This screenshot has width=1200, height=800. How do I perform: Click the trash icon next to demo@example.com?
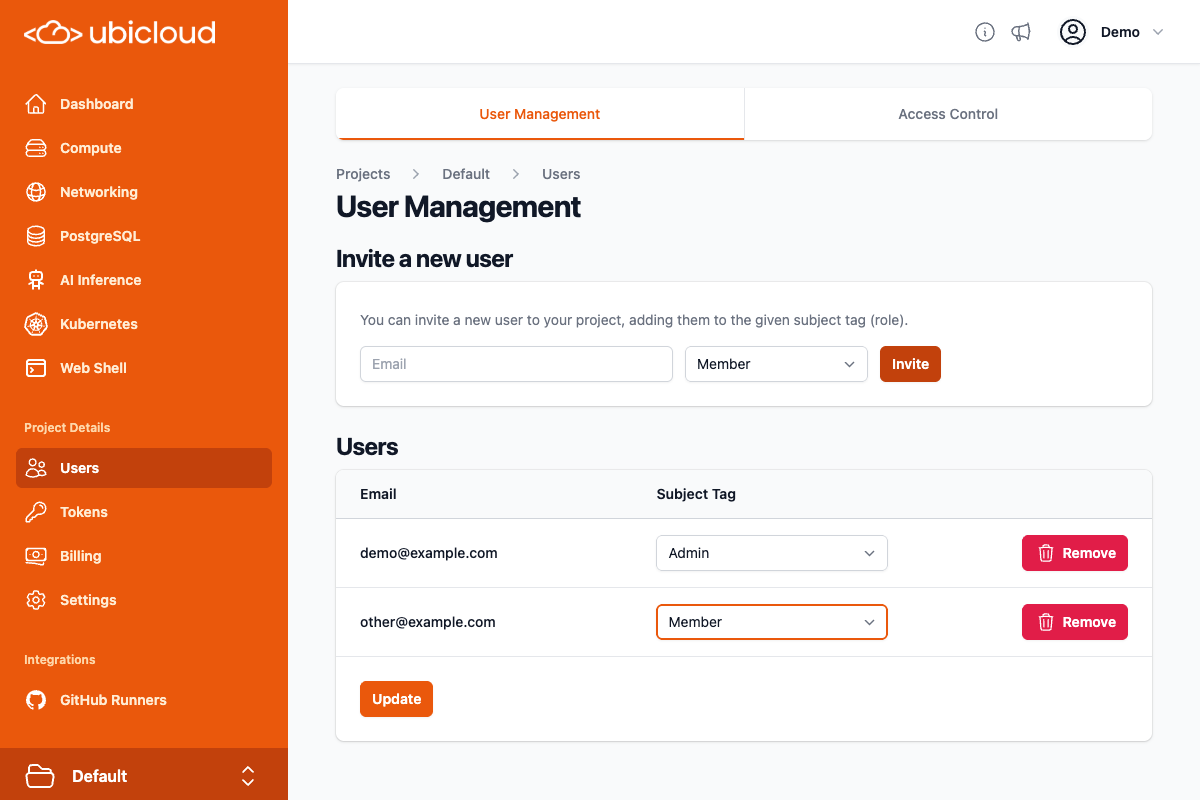coord(1046,553)
